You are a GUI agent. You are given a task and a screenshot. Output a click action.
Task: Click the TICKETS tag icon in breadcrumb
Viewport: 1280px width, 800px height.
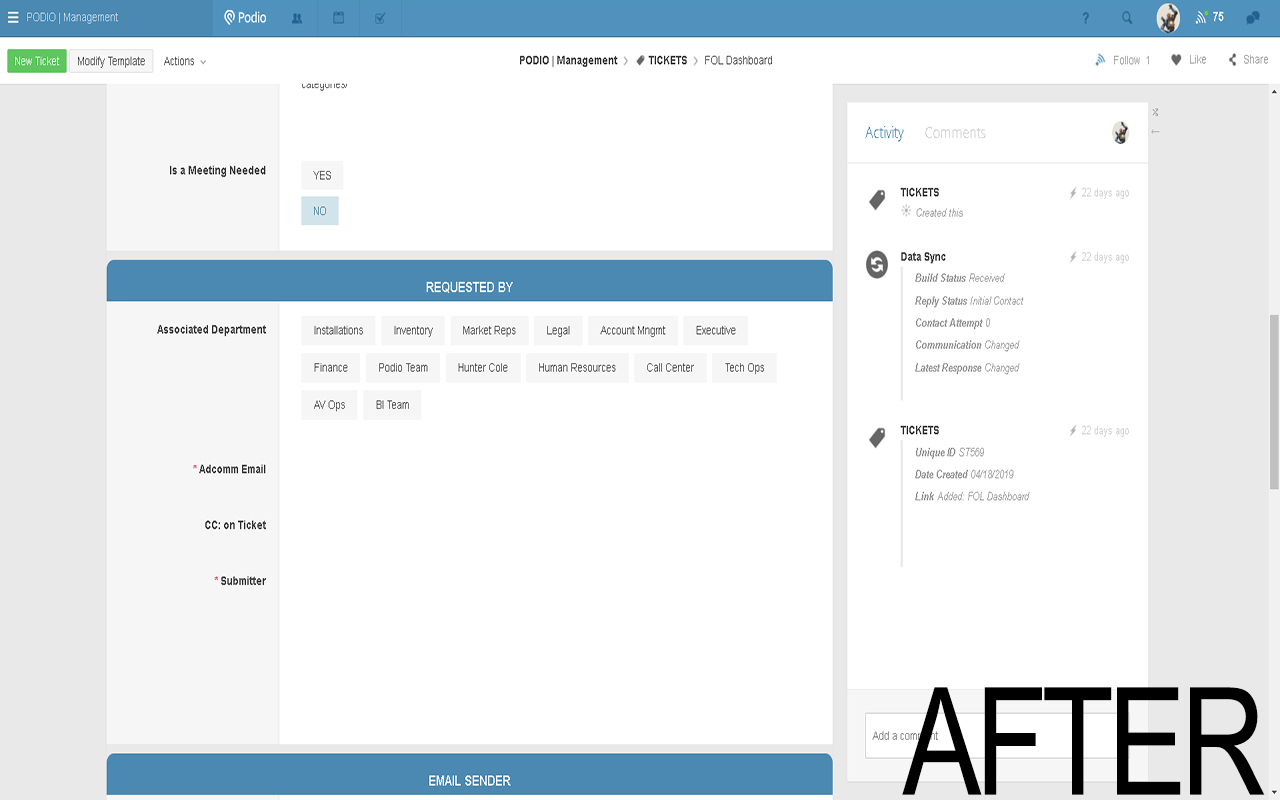pyautogui.click(x=640, y=61)
